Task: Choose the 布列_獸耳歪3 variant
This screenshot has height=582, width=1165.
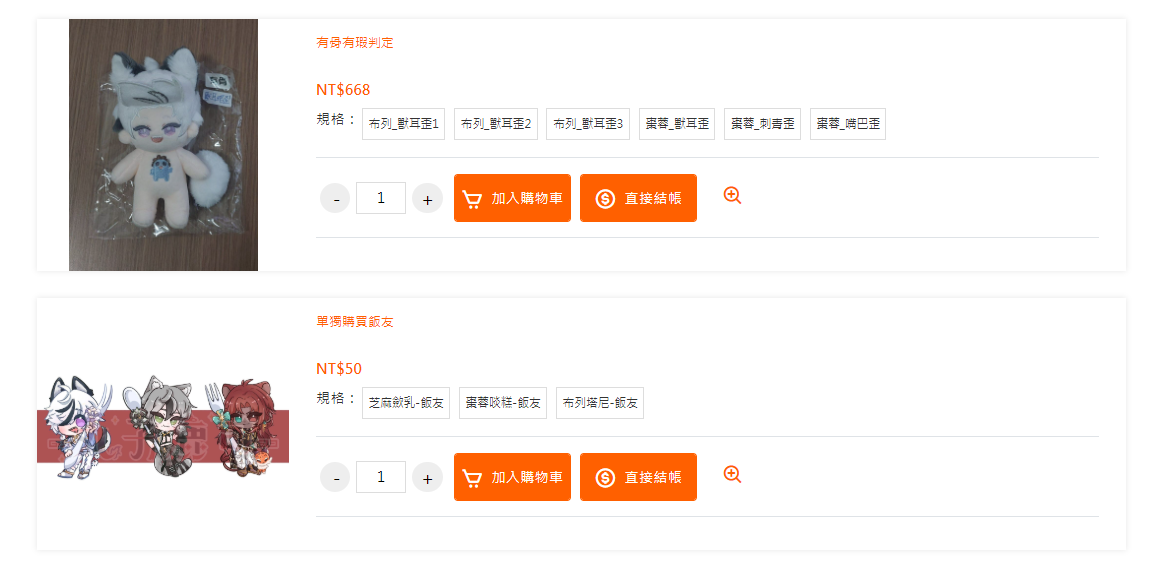Action: [588, 124]
